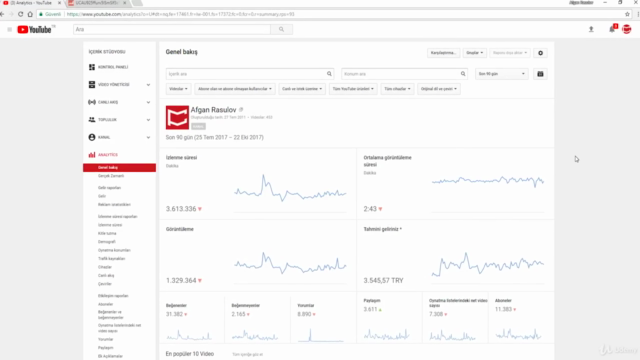Open the Son 90 gün date range dropdown
The image size is (640, 360).
[x=502, y=74]
